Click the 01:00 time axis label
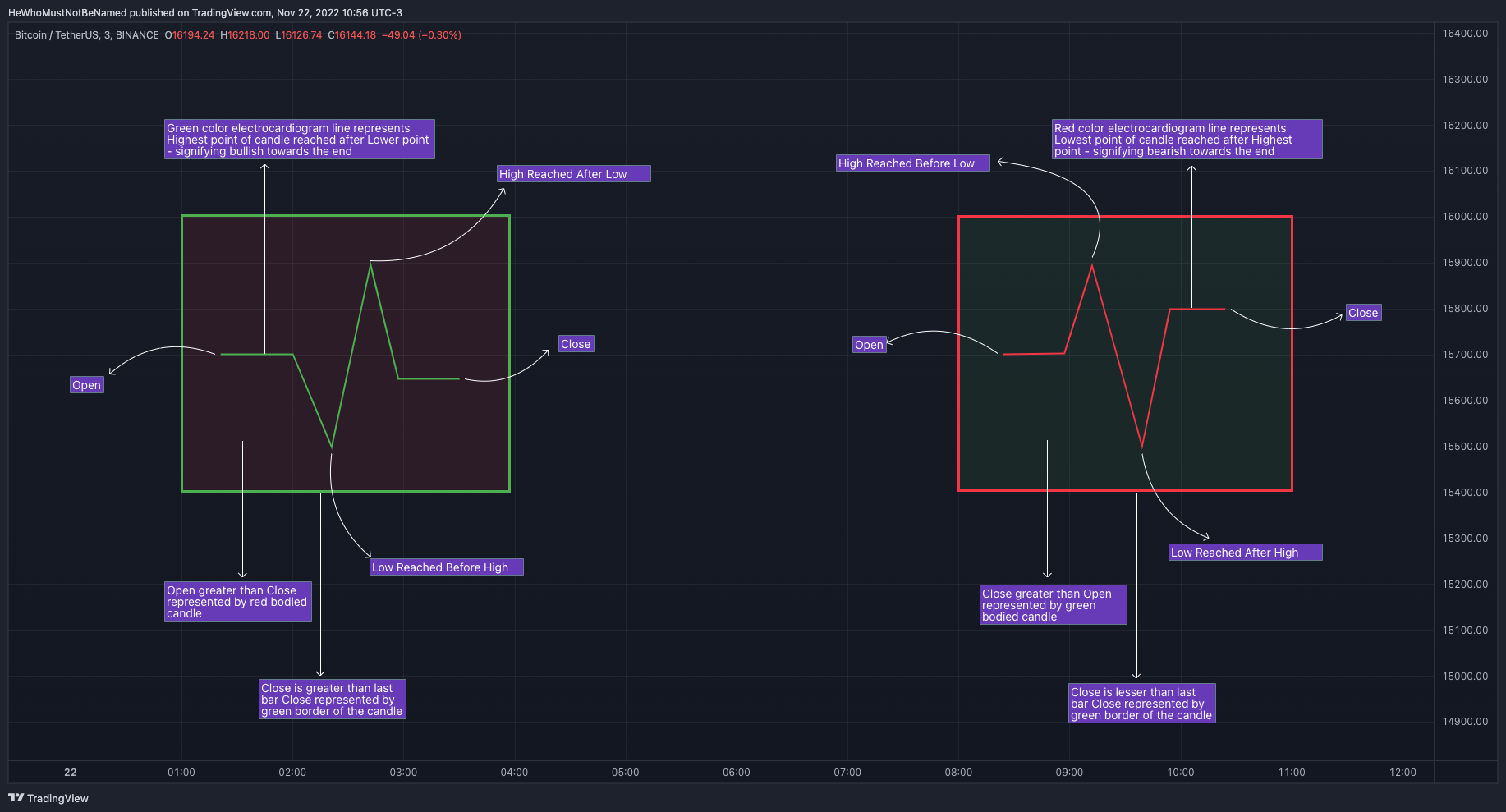 (181, 773)
